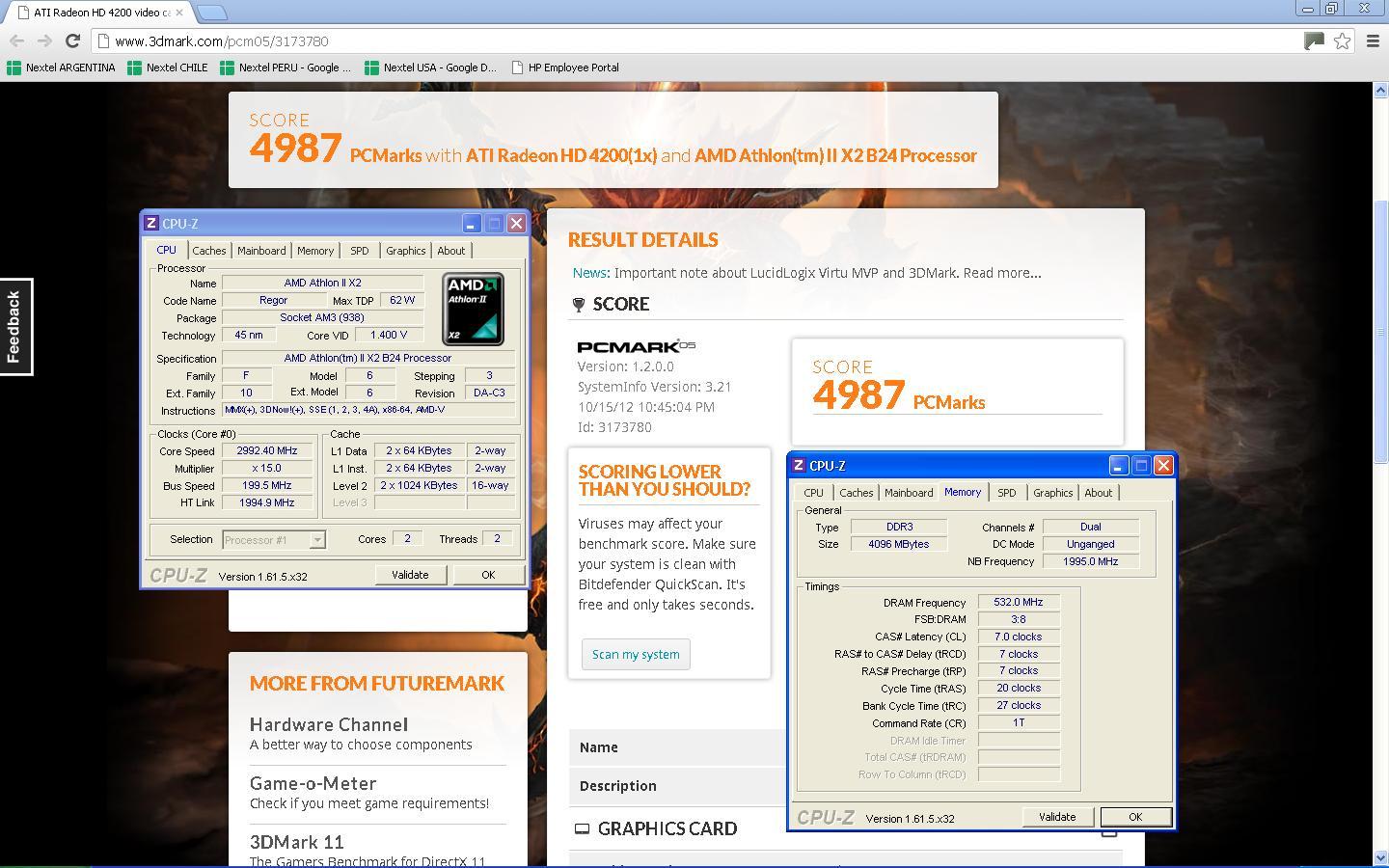
Task: Open the Feedback side tab
Action: (x=15, y=327)
